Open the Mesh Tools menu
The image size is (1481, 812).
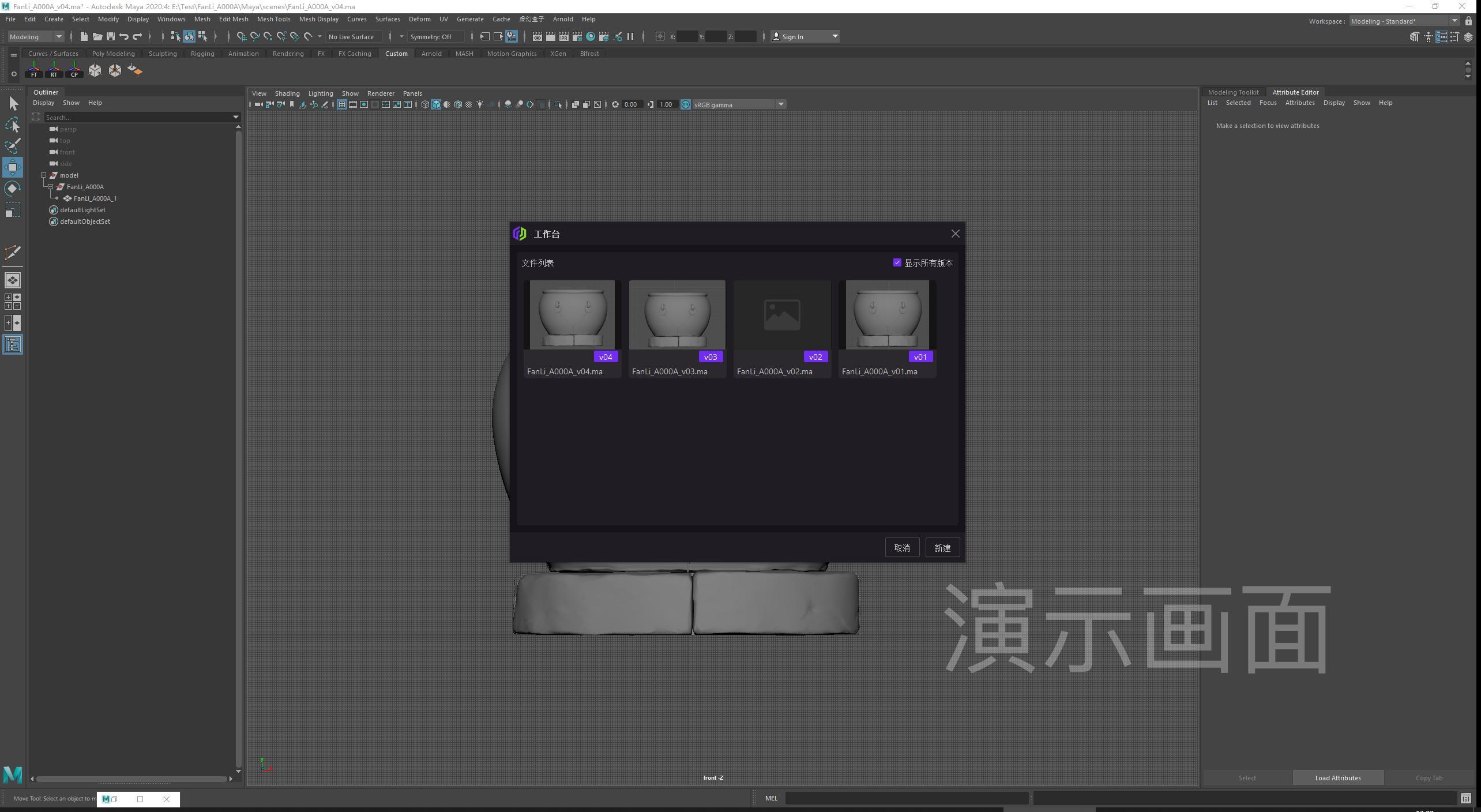click(x=273, y=19)
